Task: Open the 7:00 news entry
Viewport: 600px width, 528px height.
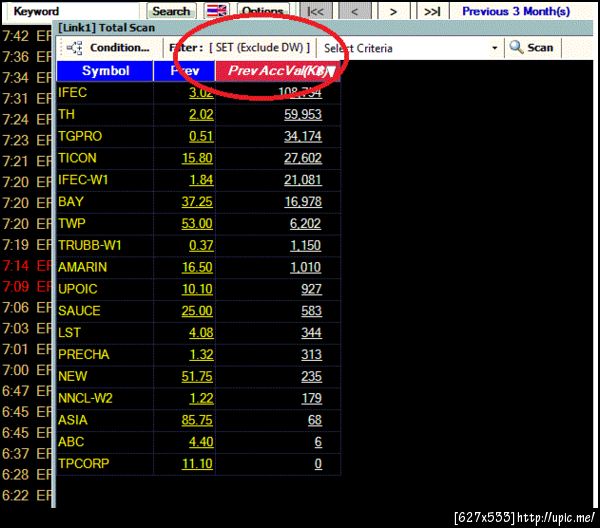Action: coord(27,370)
